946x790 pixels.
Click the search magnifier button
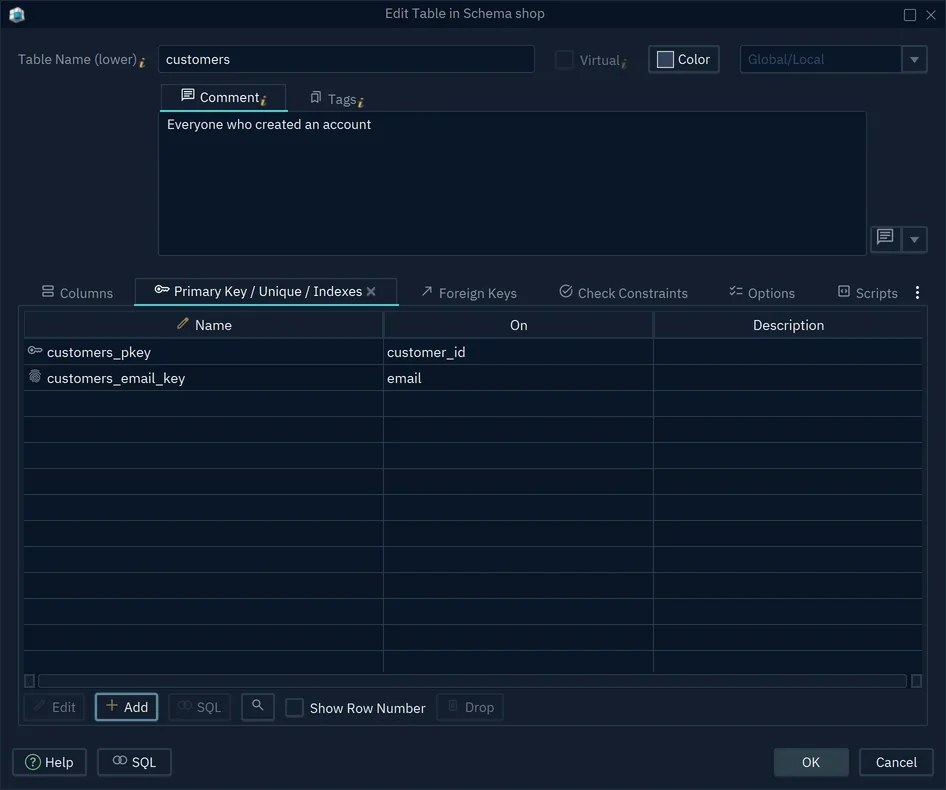pos(258,706)
